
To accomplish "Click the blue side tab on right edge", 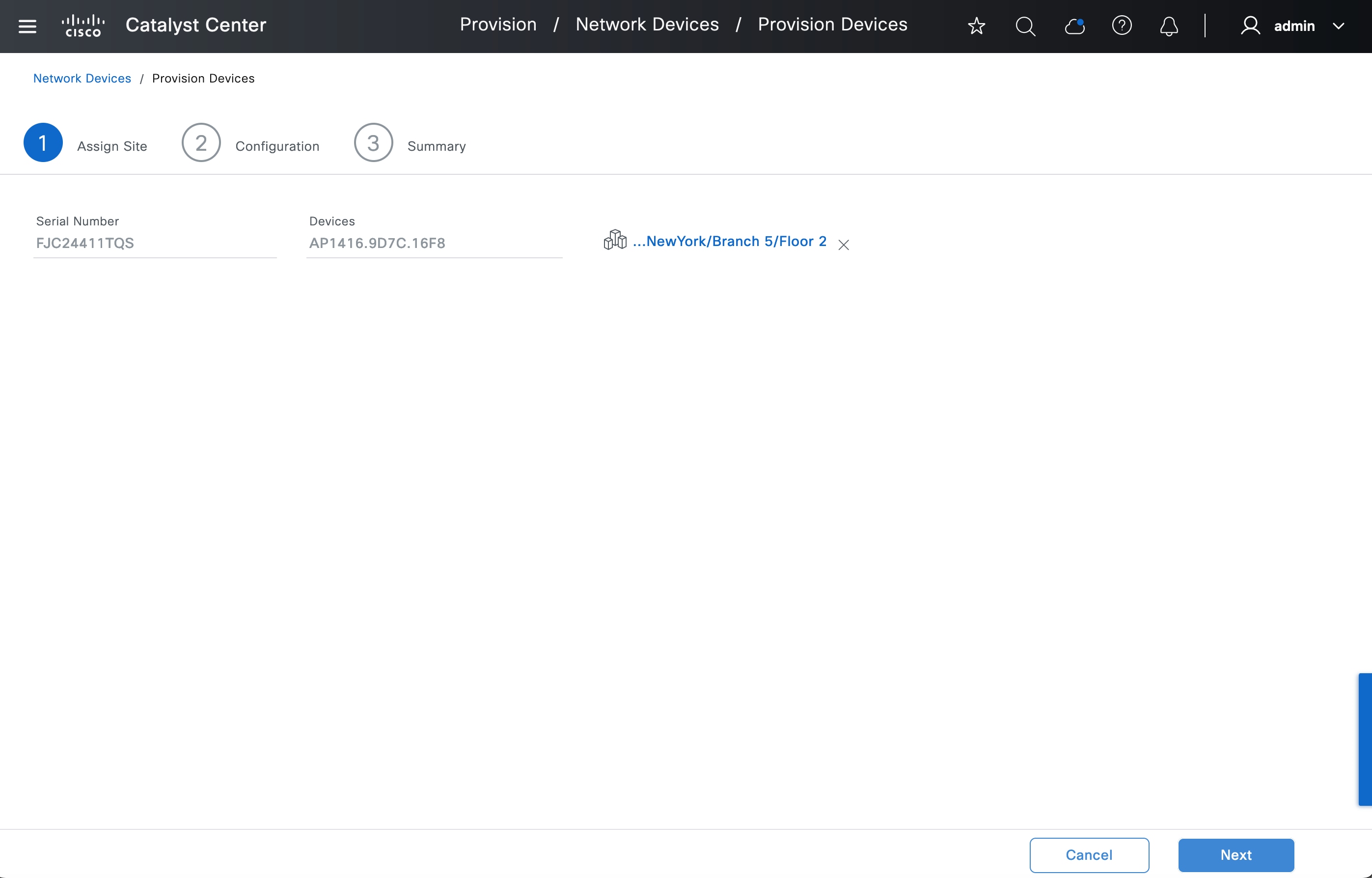I will tap(1365, 739).
